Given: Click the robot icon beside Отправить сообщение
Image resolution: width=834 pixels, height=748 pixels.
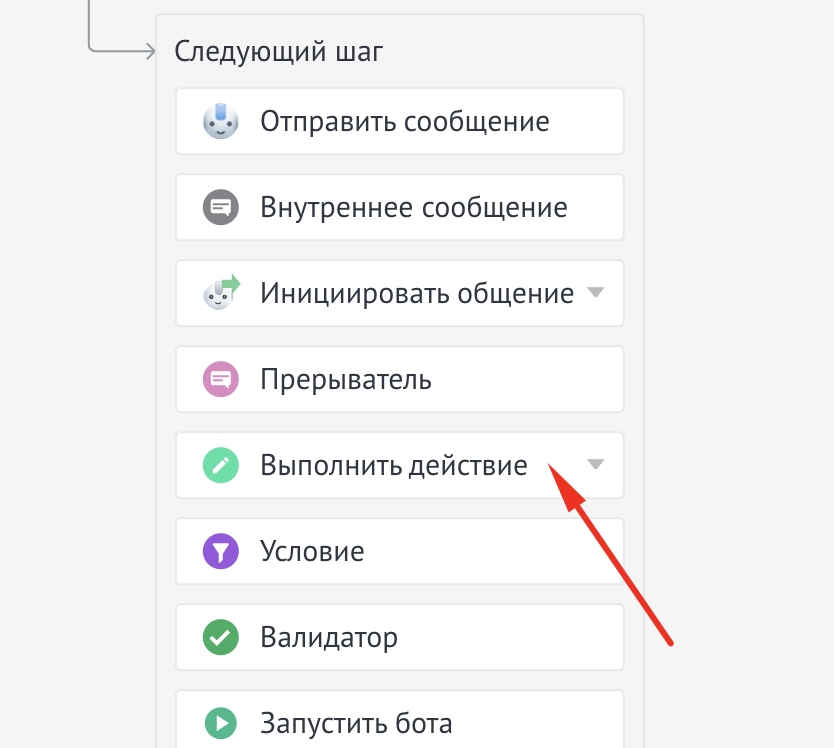Looking at the screenshot, I should (x=221, y=122).
